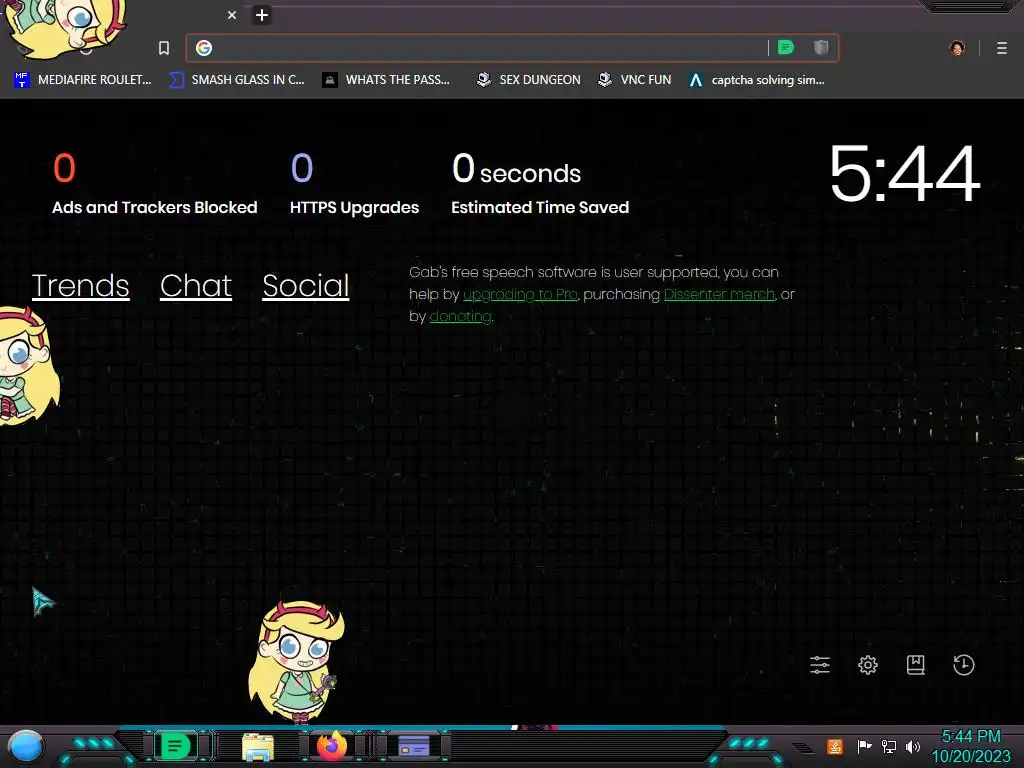Open the volume speaker tray icon

[913, 746]
